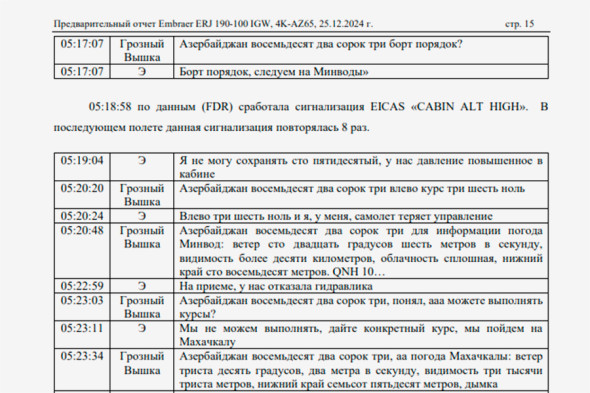Click the line 'последующем полете данная сигнализация повторялась 8 раз.'
Image resolution: width=590 pixels, height=393 pixels.
(211, 127)
